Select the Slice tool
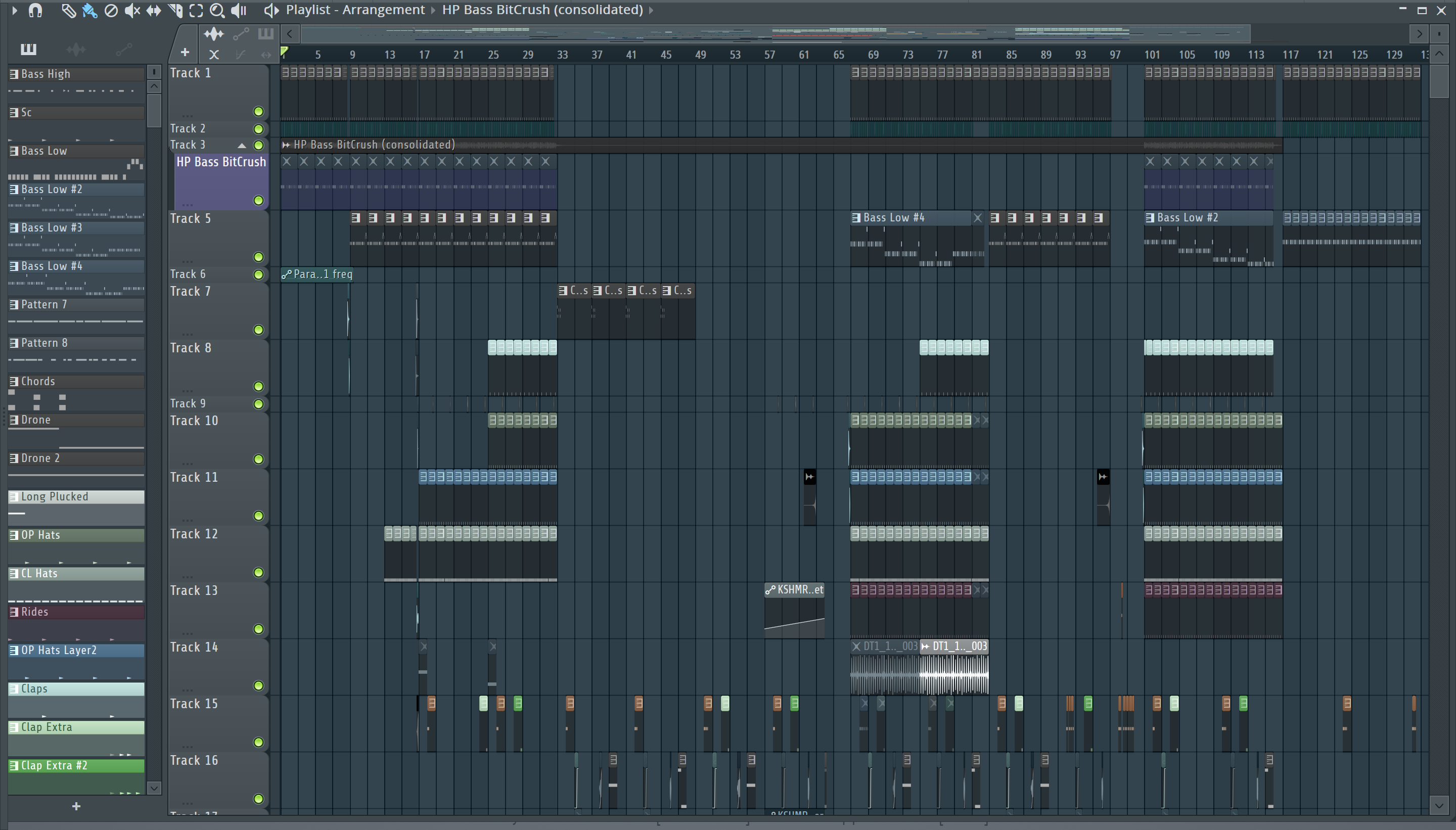1456x830 pixels. (x=175, y=10)
